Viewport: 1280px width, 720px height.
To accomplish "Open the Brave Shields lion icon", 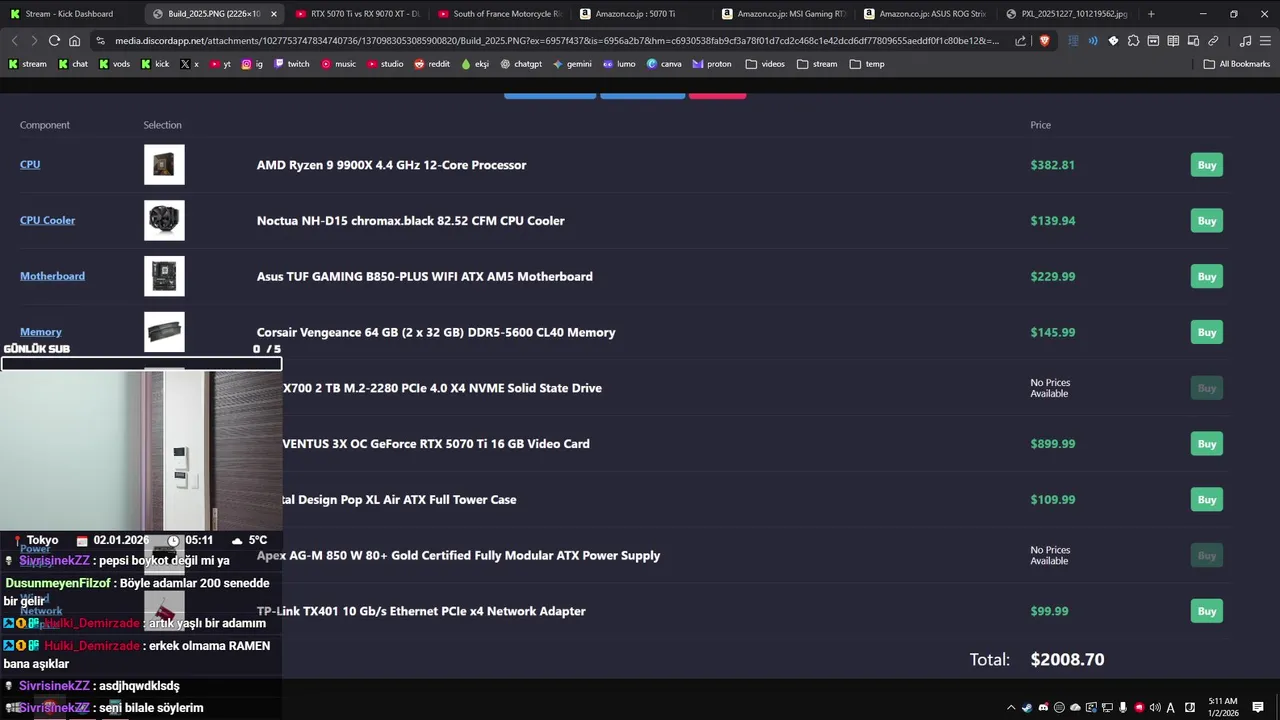I will coord(1044,41).
